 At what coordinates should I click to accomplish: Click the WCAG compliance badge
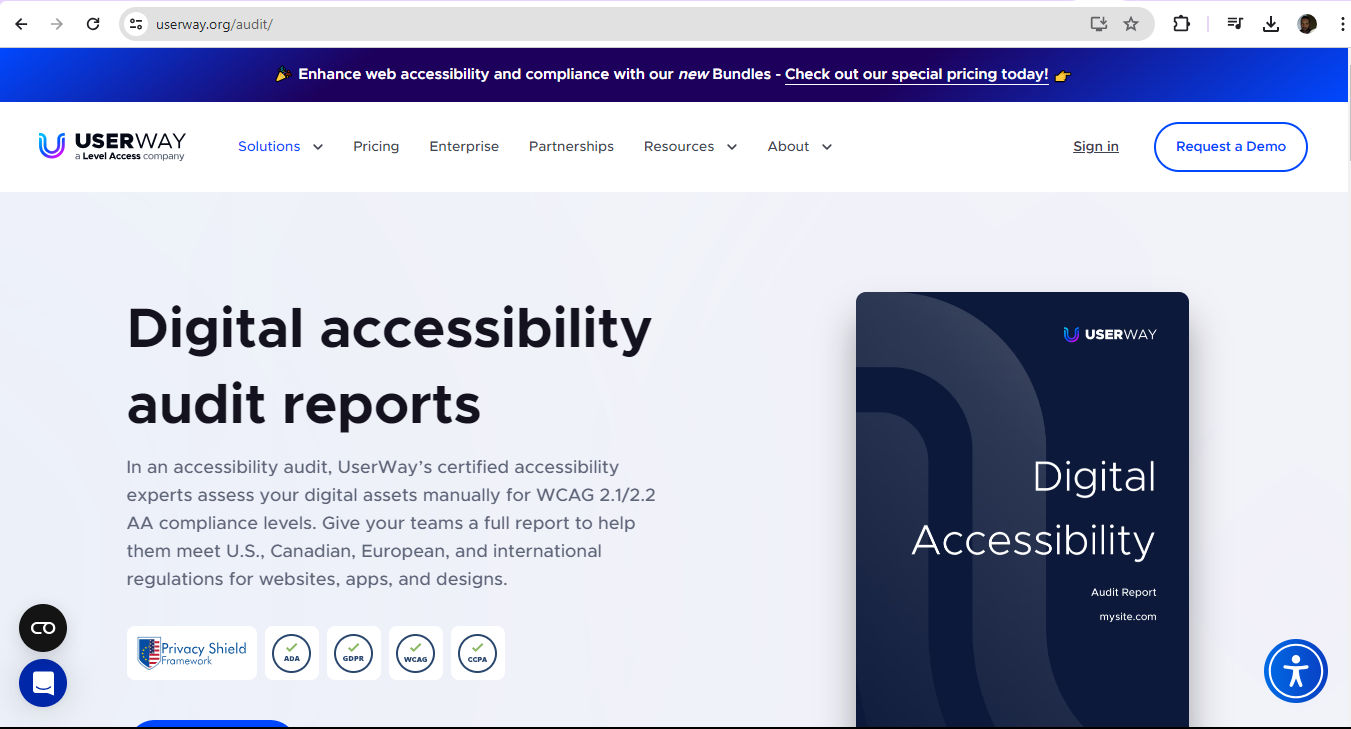pyautogui.click(x=415, y=652)
